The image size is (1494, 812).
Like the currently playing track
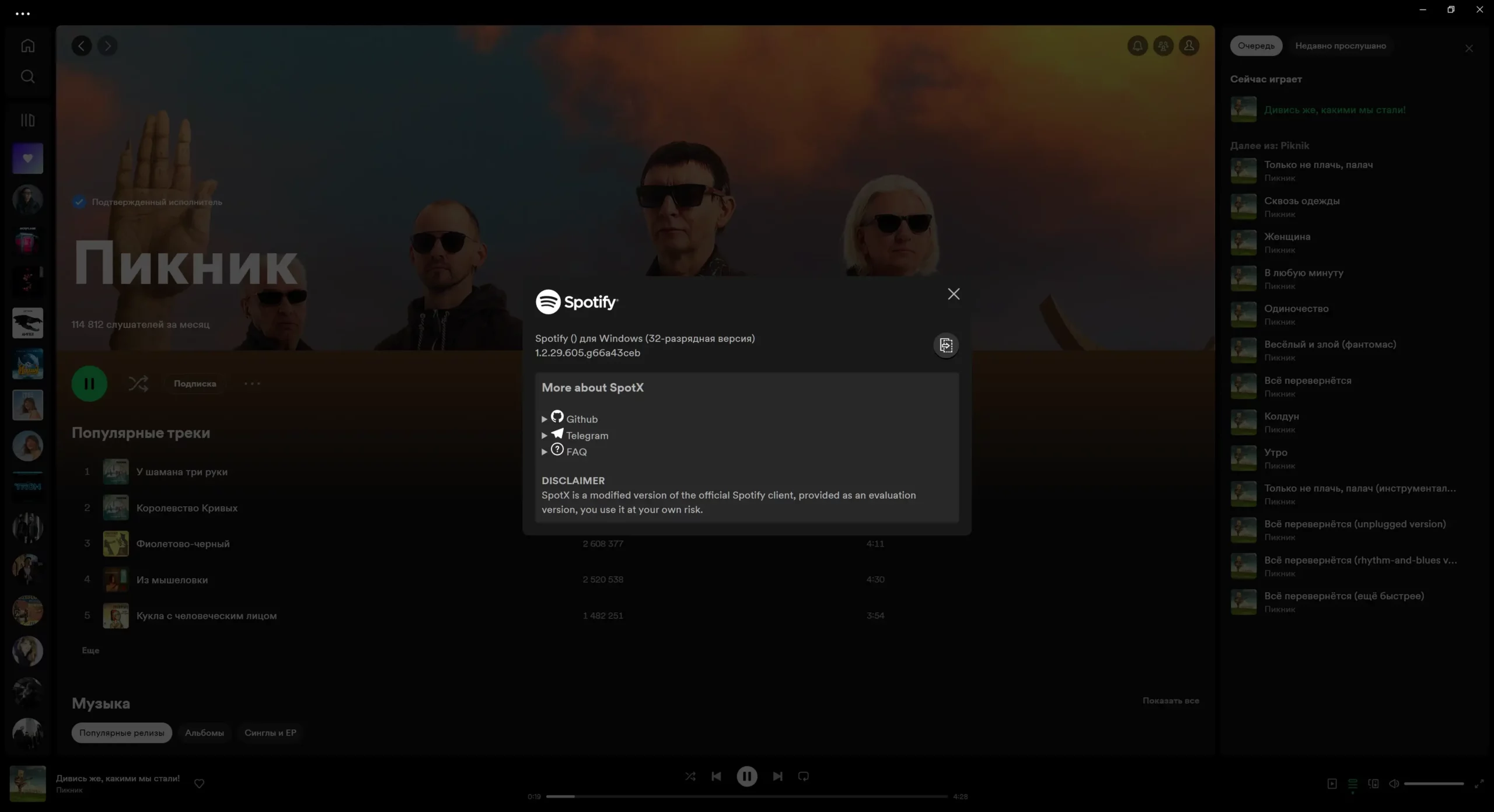click(199, 783)
